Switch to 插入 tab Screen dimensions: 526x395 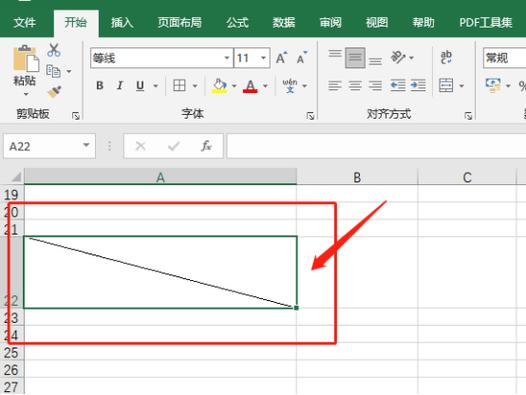point(122,22)
